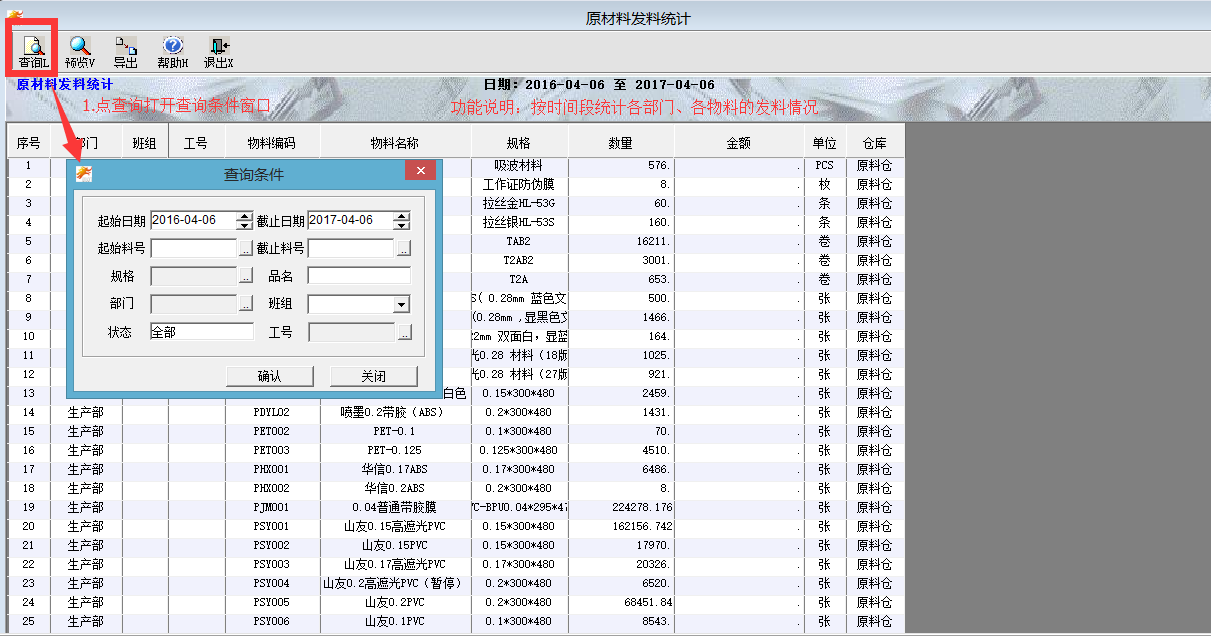Select the PSY004 material code cell

(271, 583)
